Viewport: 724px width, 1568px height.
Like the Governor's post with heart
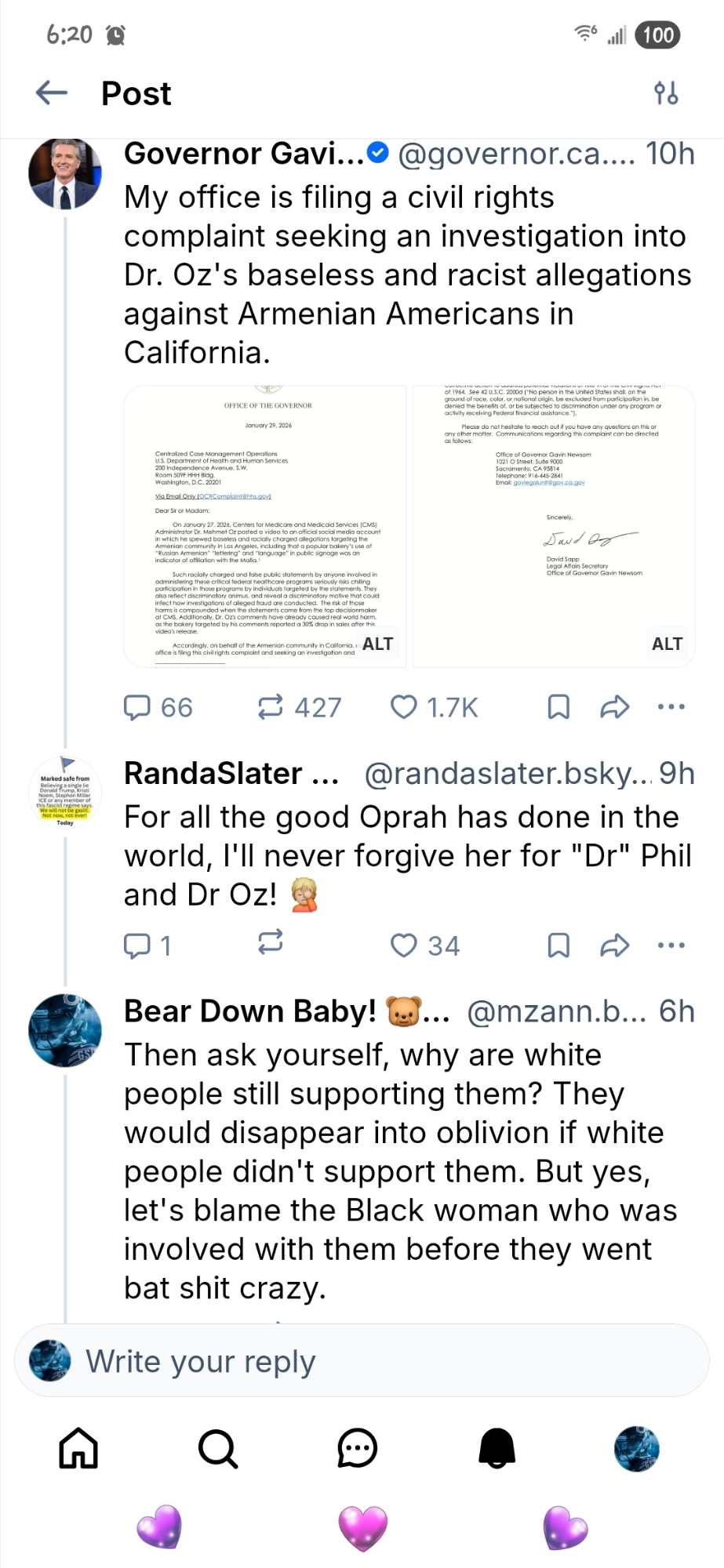click(404, 707)
